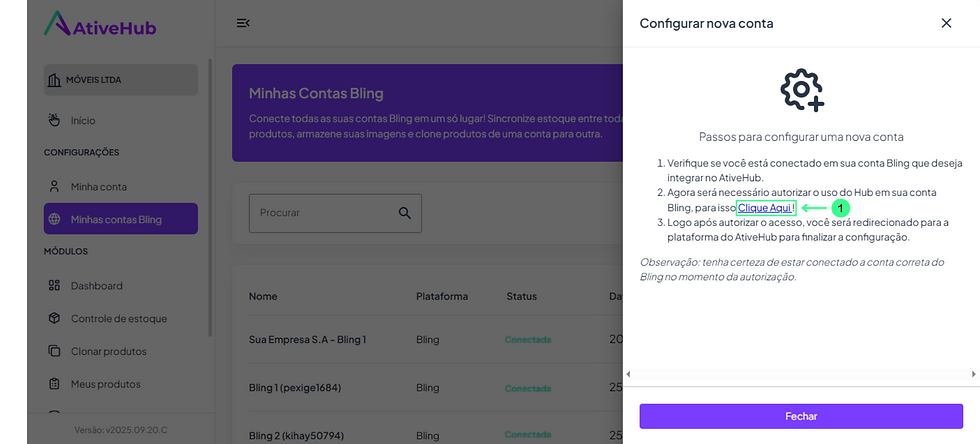Click the Meus produtos clipboard icon

55,384
